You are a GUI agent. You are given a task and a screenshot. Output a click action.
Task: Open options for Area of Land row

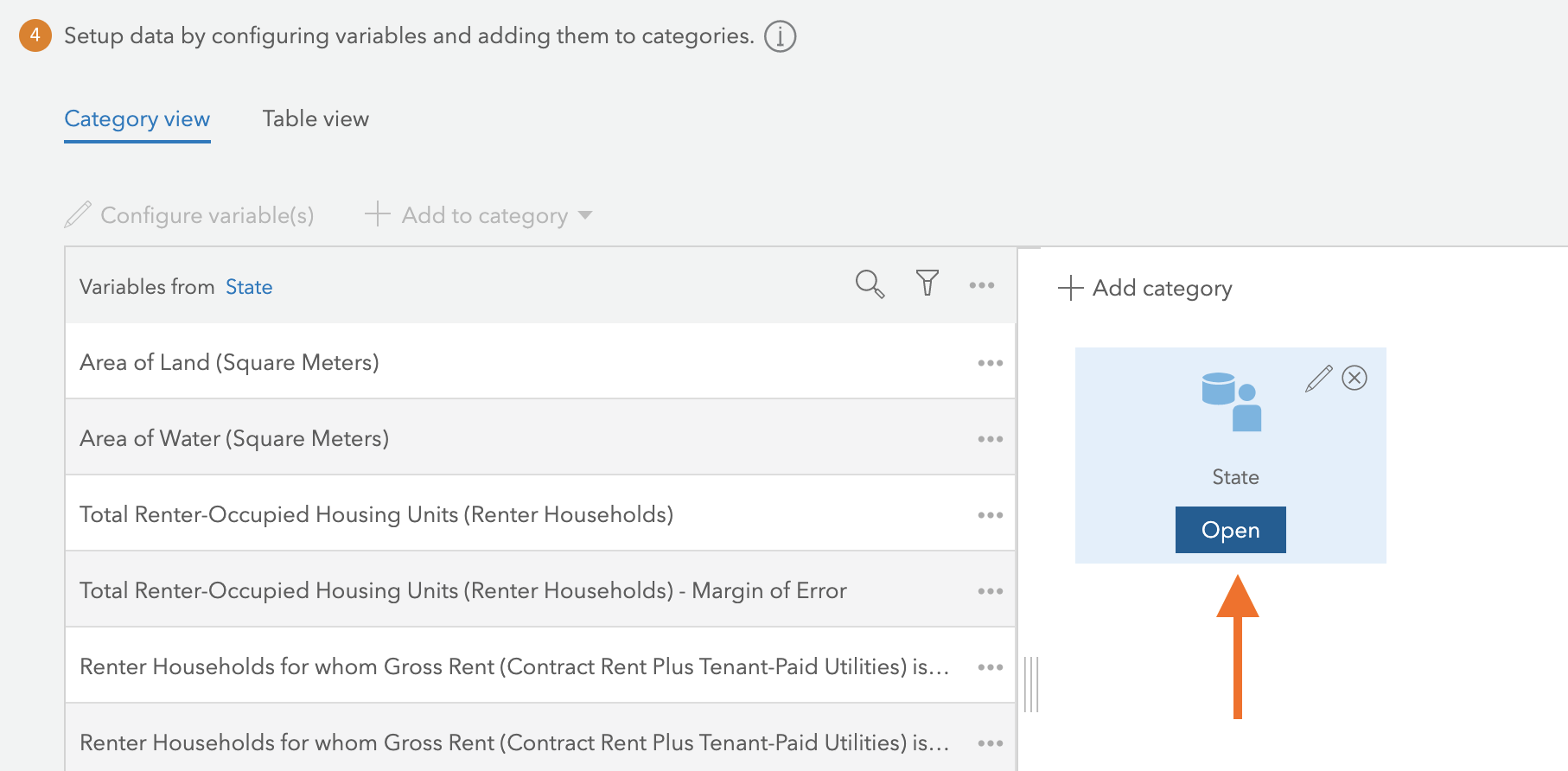[990, 363]
